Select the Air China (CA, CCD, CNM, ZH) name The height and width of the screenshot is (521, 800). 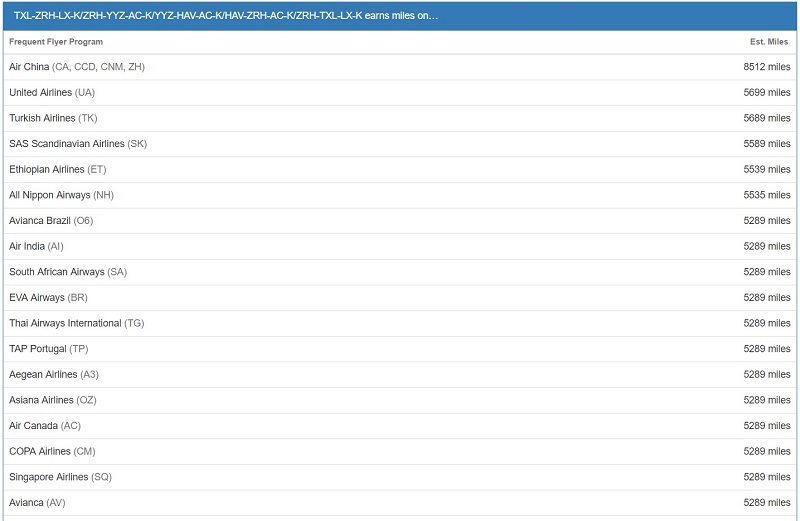(x=77, y=67)
